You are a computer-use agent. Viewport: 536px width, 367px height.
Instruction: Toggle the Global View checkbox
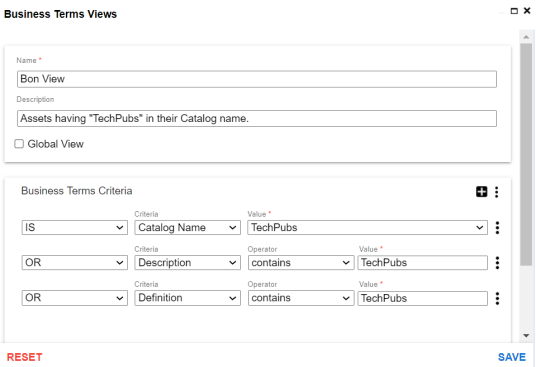[19, 144]
